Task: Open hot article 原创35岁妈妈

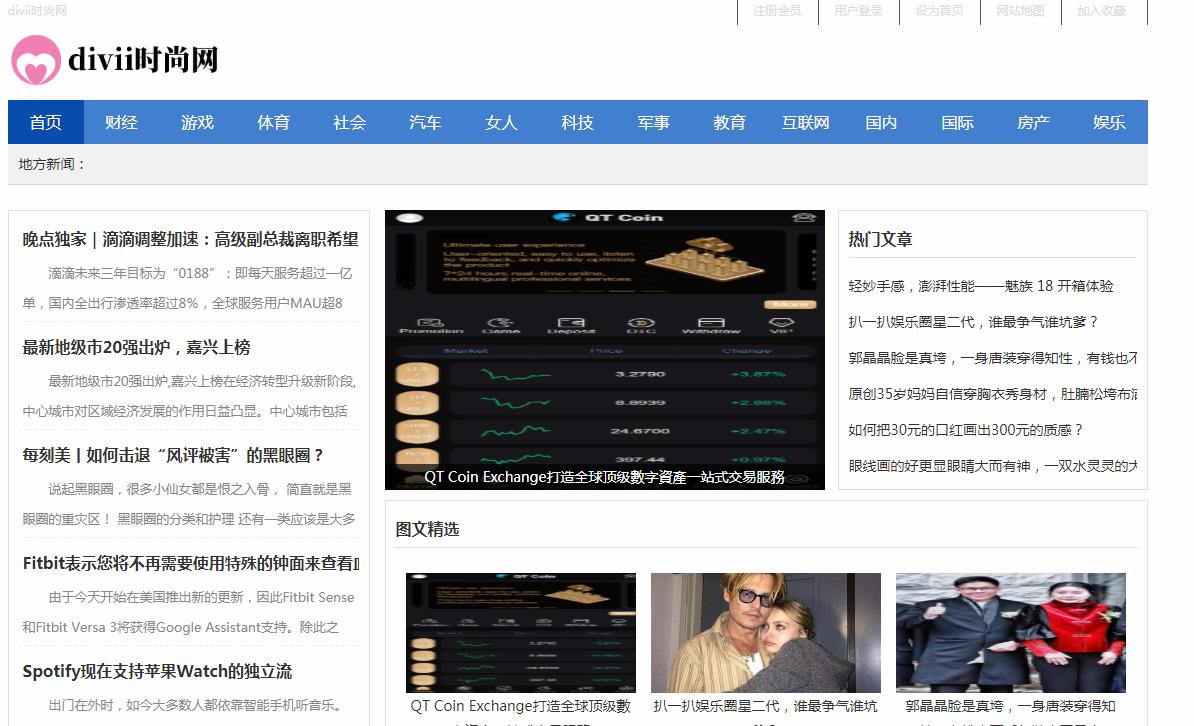Action: (992, 394)
